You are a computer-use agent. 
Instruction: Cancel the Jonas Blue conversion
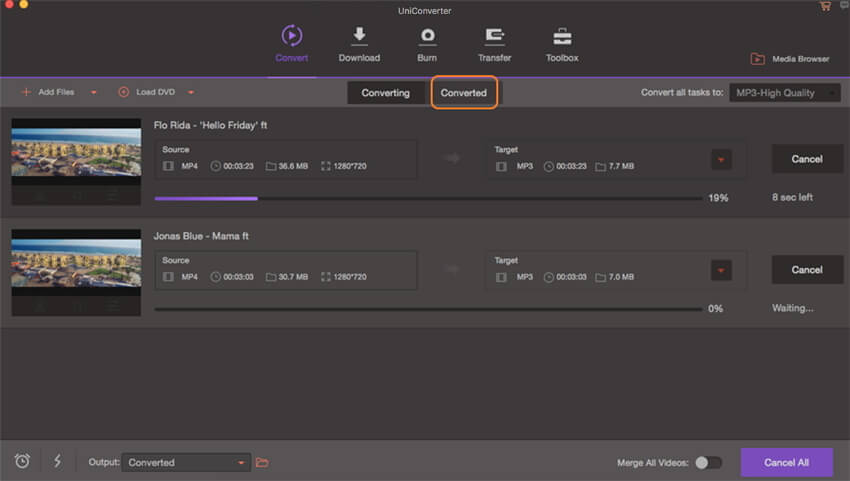coord(807,270)
